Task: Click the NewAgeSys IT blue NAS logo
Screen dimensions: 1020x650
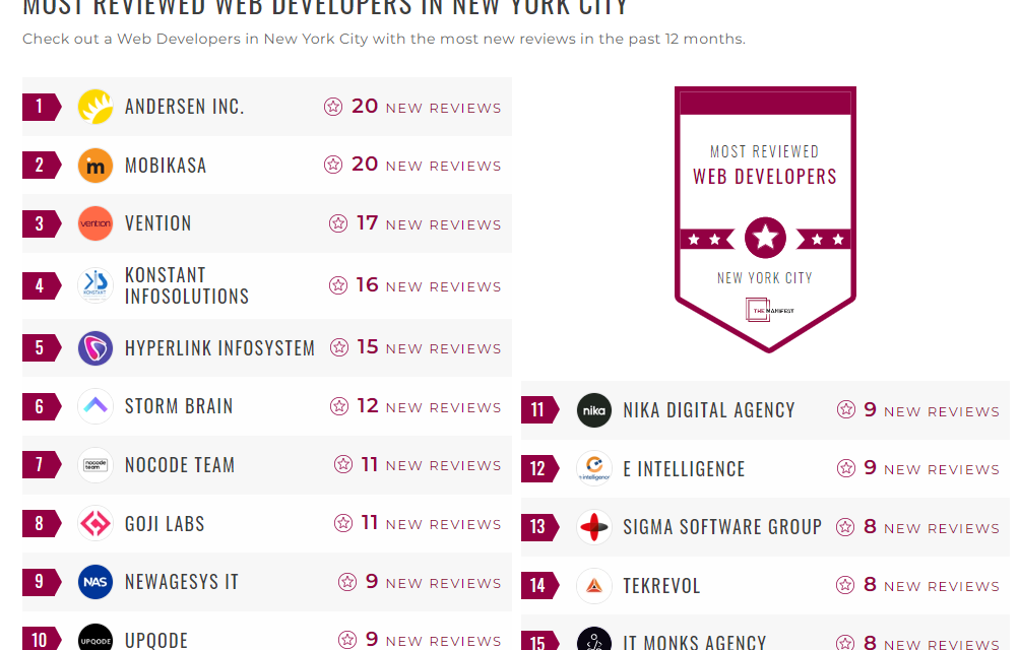Action: 95,582
